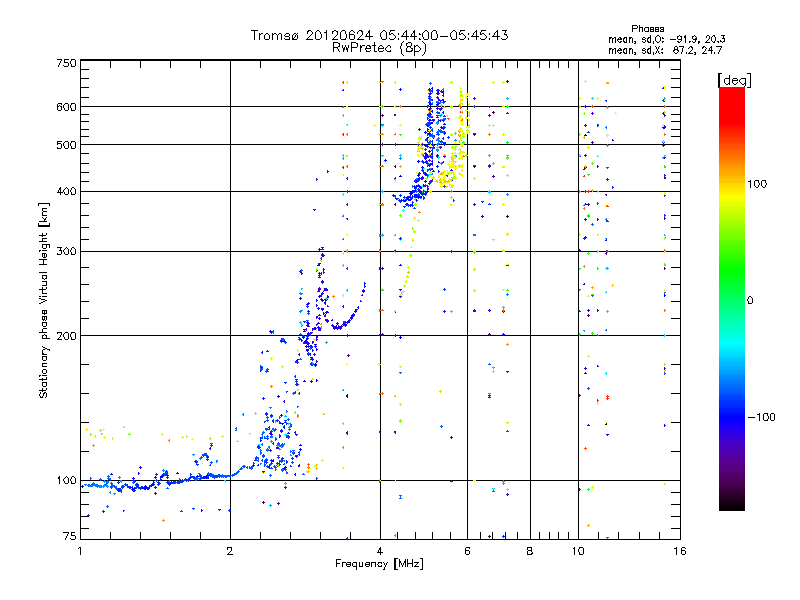The width and height of the screenshot is (800, 600).
Task: Click the '[deg]' colorbar unit label
Action: click(734, 80)
